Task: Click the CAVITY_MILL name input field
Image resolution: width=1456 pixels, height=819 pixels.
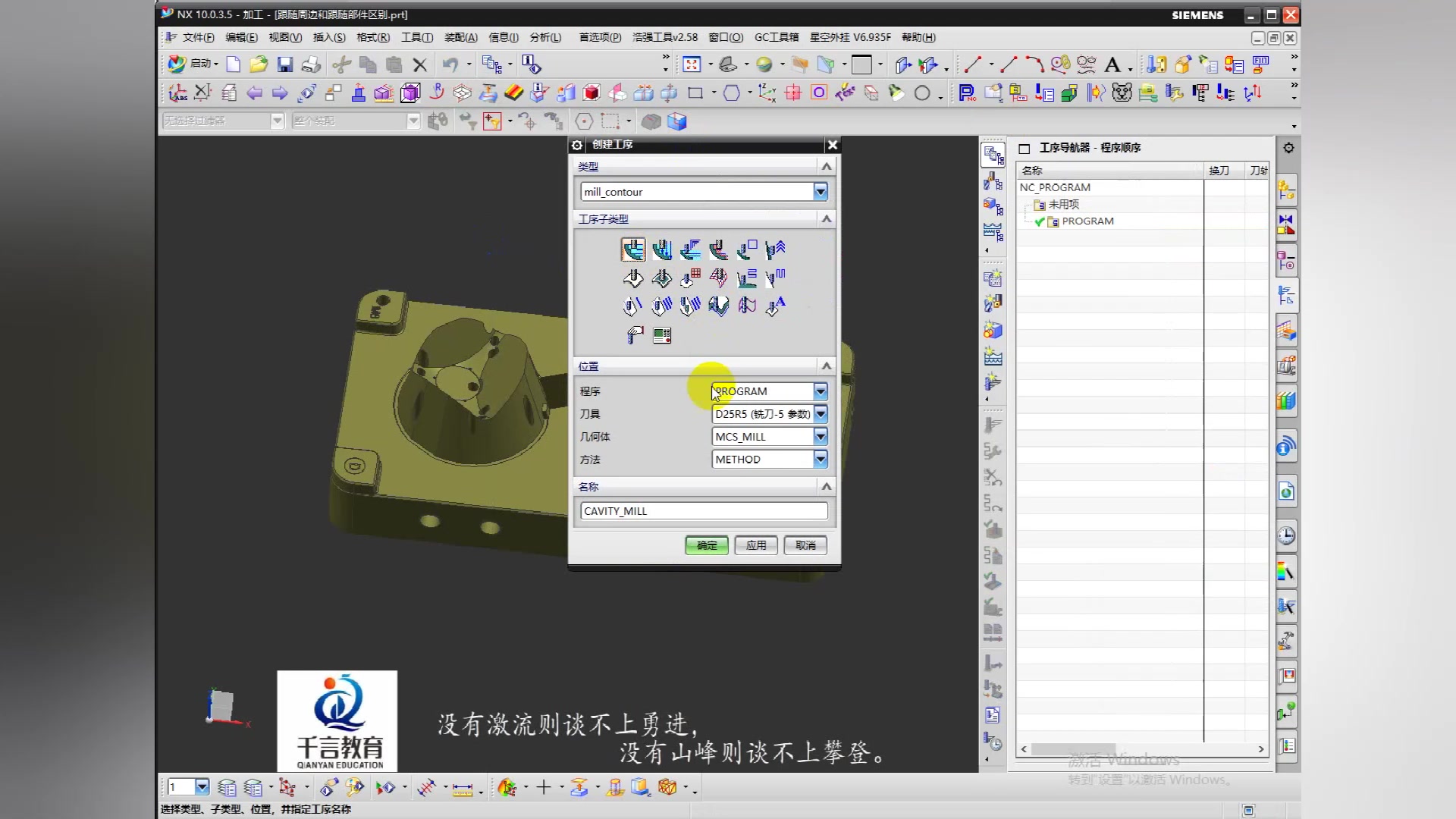Action: click(x=703, y=511)
